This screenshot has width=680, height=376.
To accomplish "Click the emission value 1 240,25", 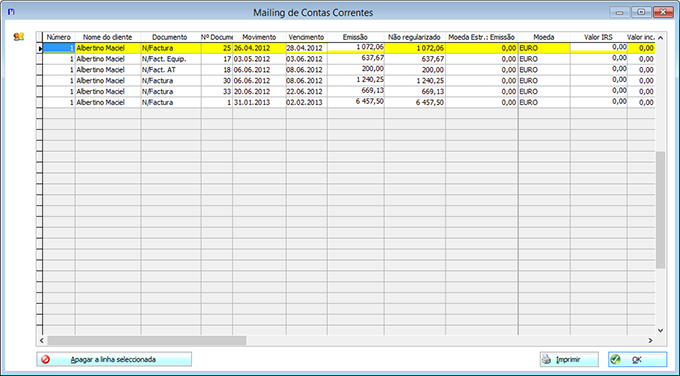I will [370, 80].
